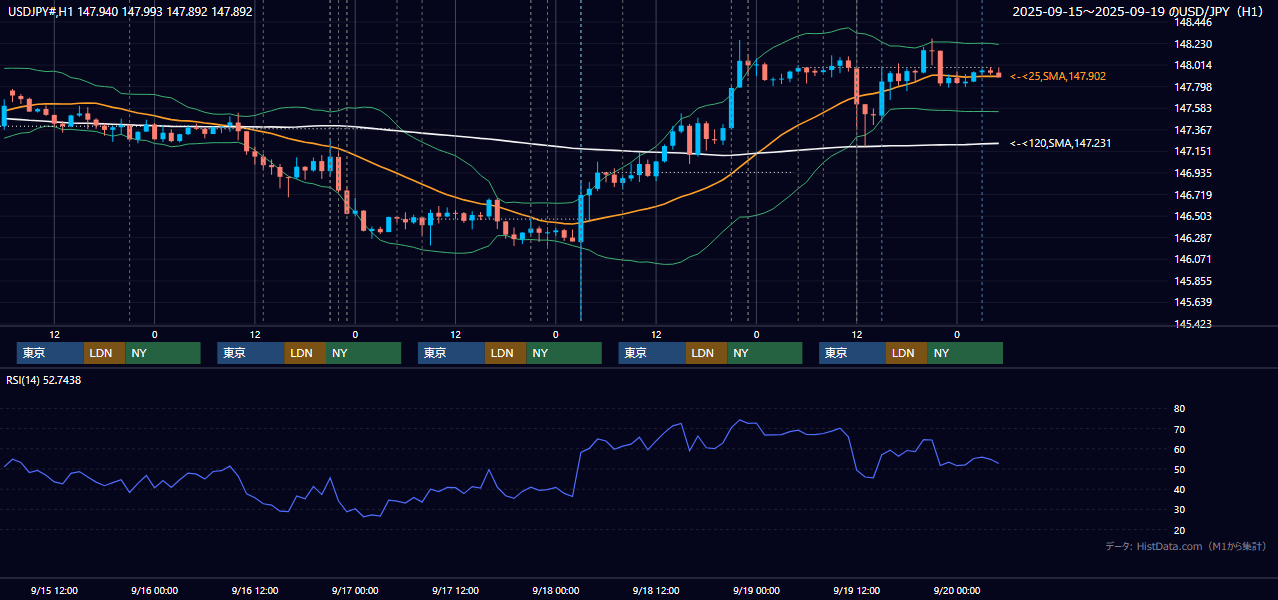Select the NY session block above 9/16 00:00
The height and width of the screenshot is (600, 1278).
click(x=163, y=353)
